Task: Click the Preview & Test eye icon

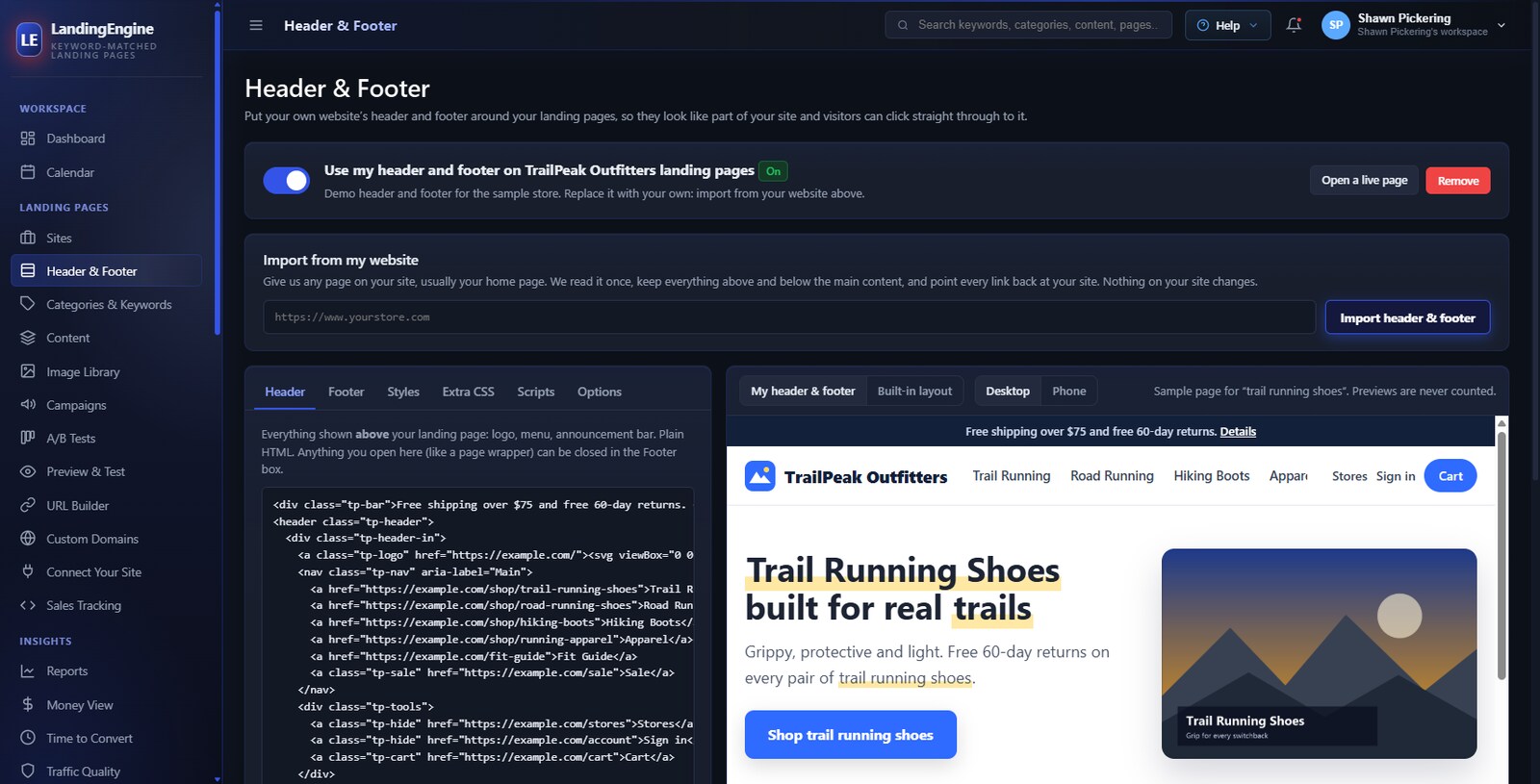Action: pyautogui.click(x=28, y=471)
